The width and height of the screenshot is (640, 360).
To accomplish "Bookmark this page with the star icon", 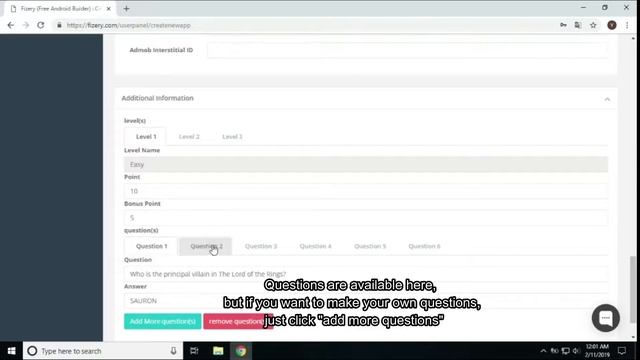I will click(593, 25).
